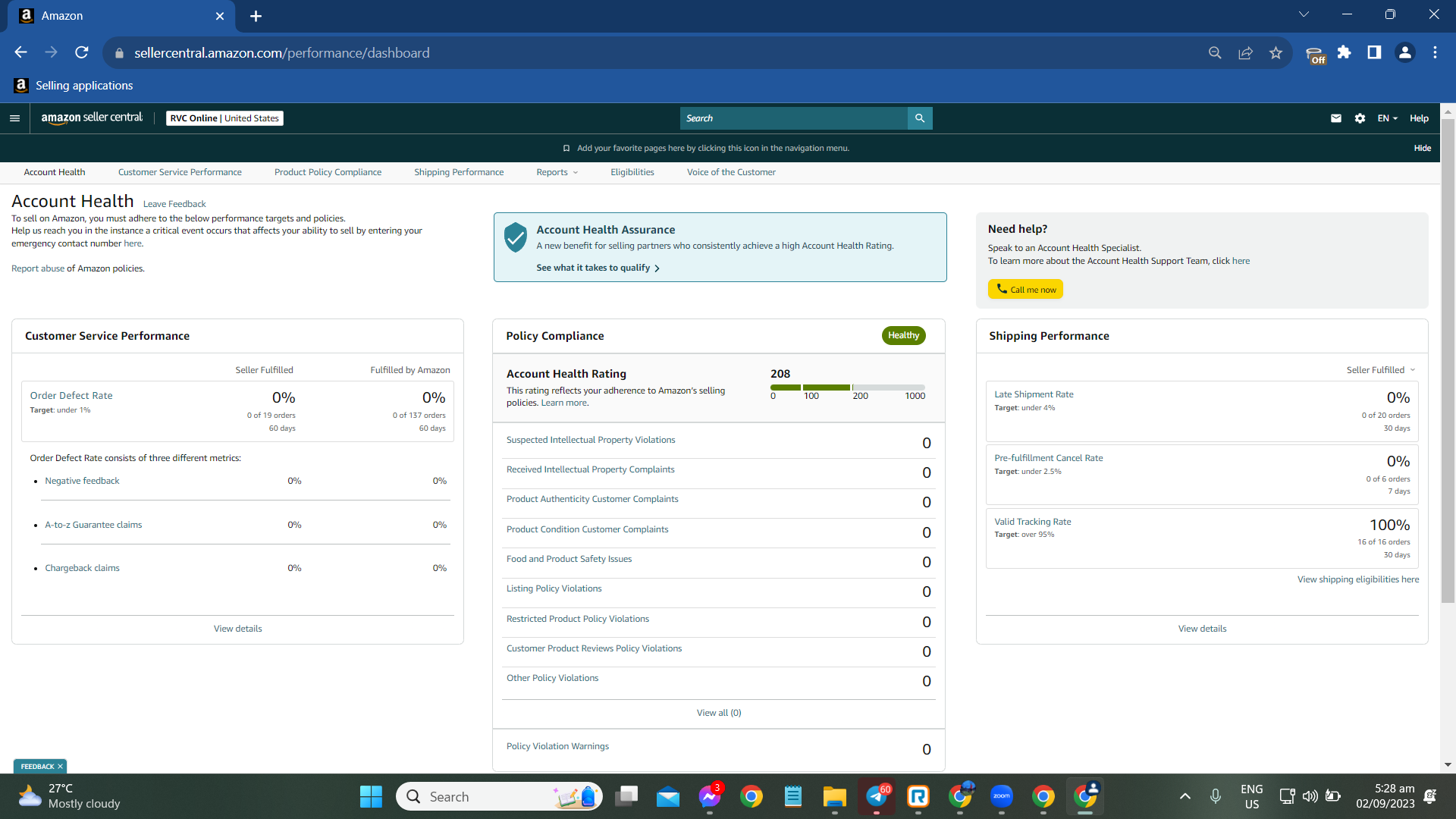The height and width of the screenshot is (819, 1456).
Task: Open Mail app from taskbar
Action: pos(668,796)
